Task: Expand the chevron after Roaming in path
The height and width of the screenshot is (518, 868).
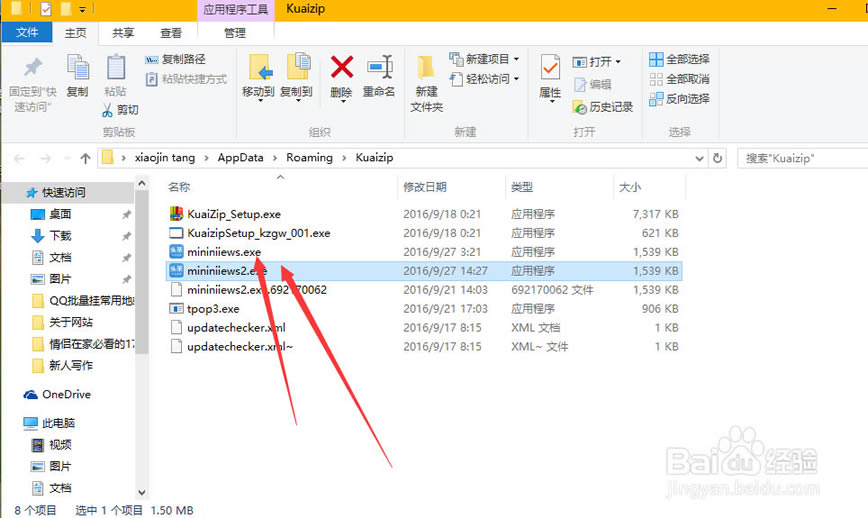Action: tap(344, 158)
